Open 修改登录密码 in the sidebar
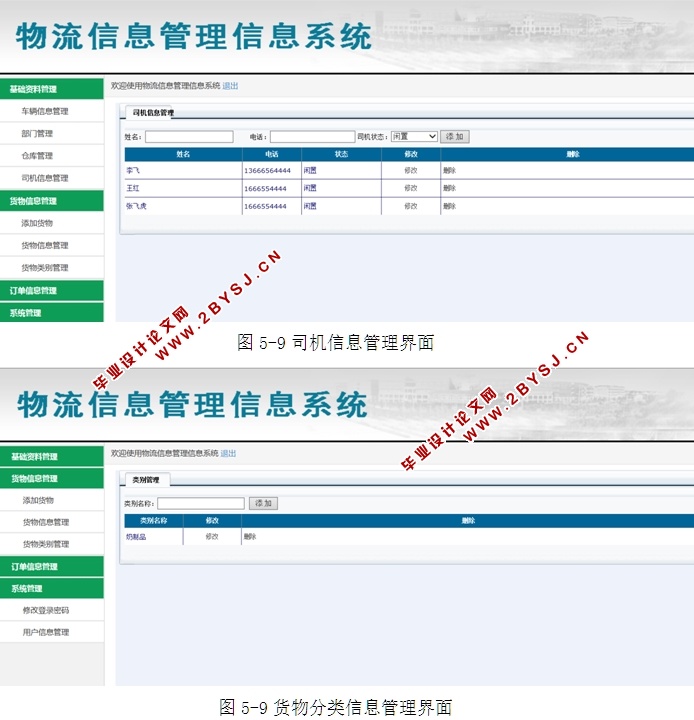 coord(45,610)
